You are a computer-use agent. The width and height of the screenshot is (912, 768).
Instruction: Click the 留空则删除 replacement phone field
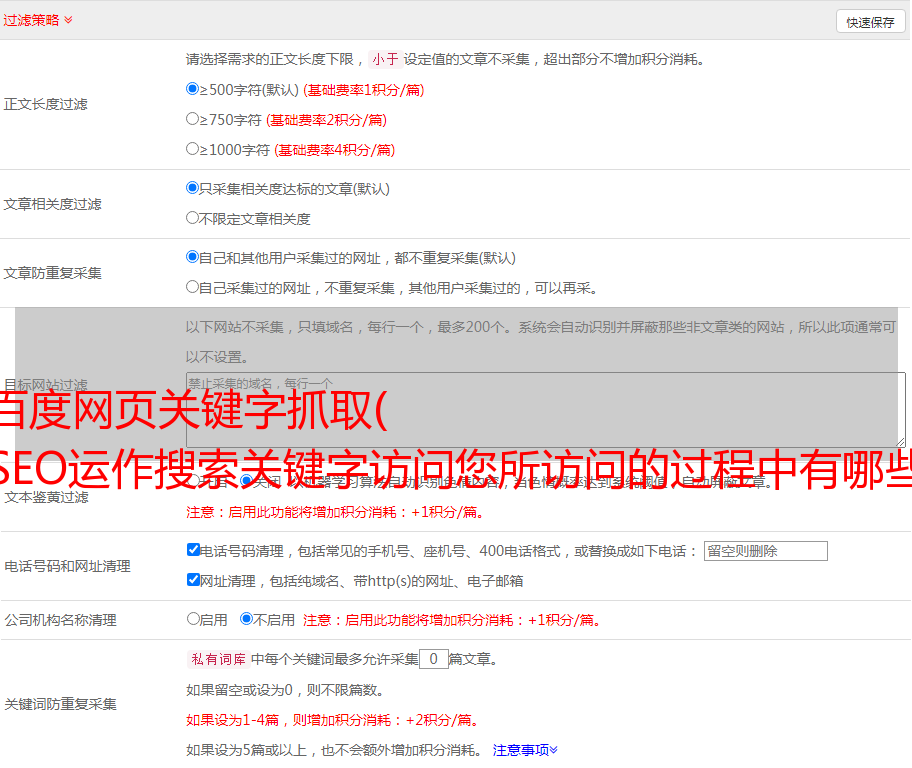(765, 551)
